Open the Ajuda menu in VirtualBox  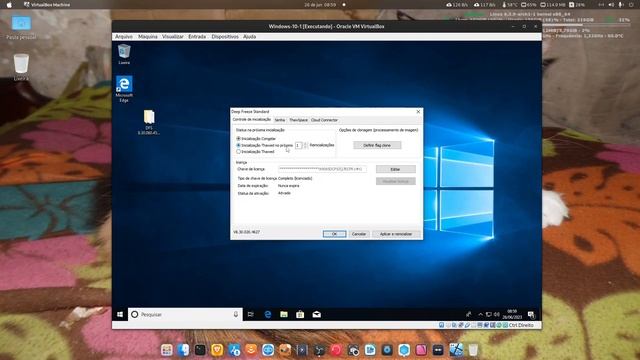click(249, 37)
